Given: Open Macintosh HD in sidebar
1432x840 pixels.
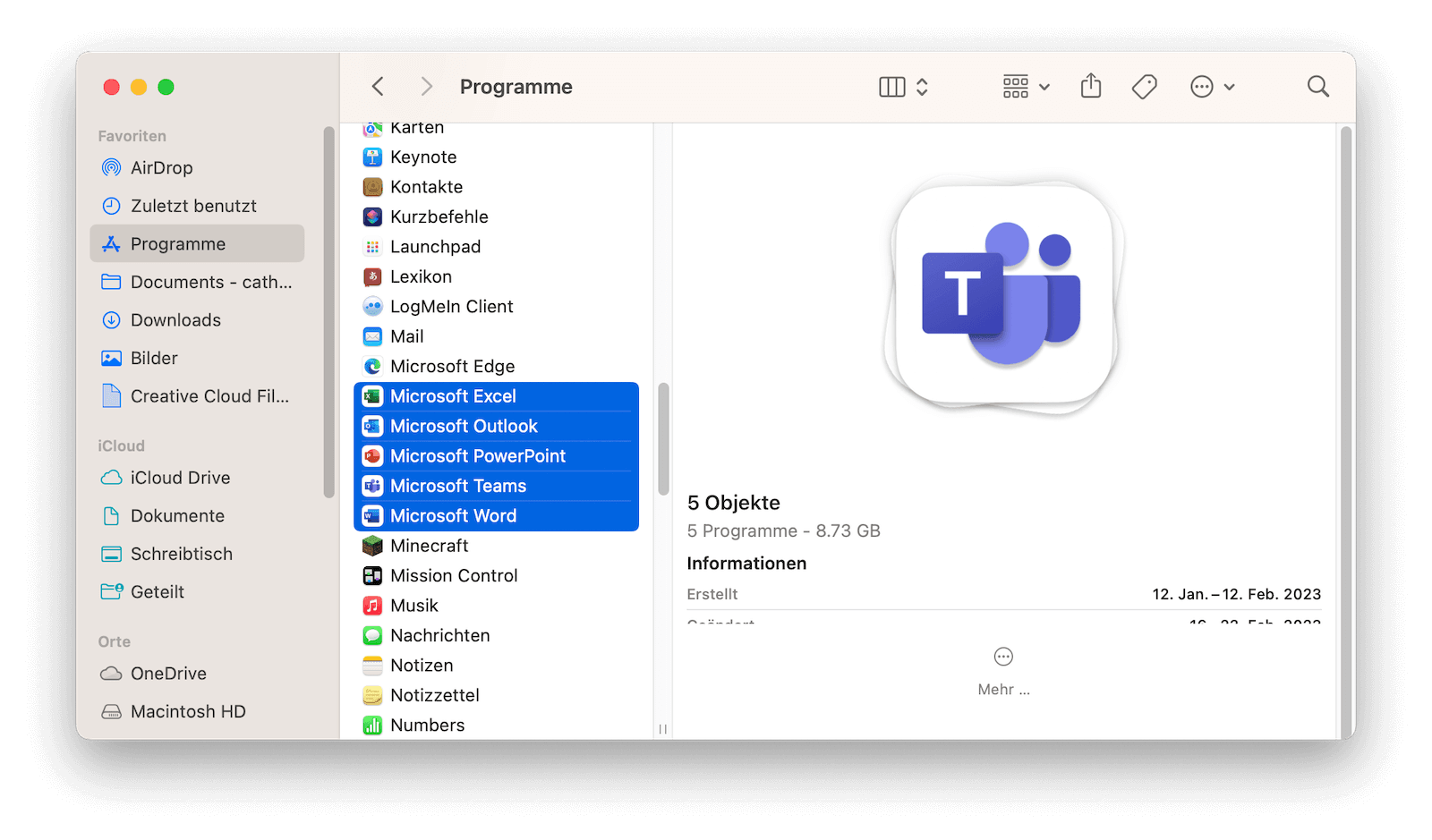Looking at the screenshot, I should pyautogui.click(x=197, y=712).
